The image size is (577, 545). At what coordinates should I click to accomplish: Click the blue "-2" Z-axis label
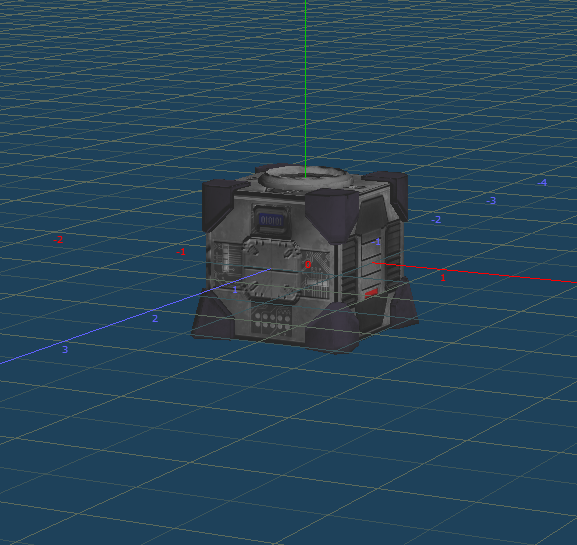pyautogui.click(x=436, y=220)
